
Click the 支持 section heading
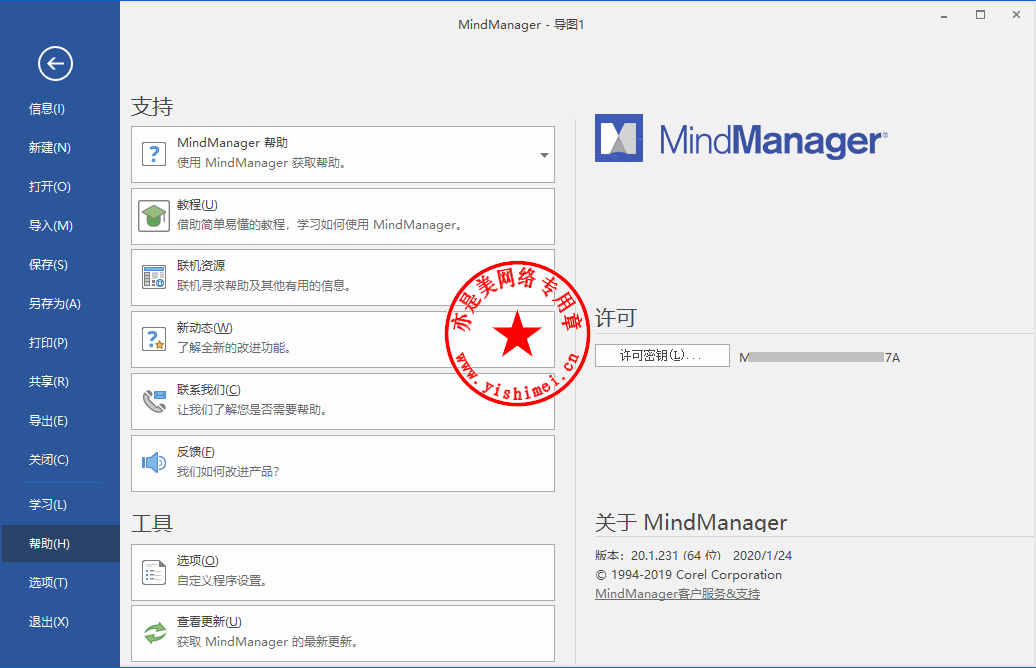pos(152,106)
